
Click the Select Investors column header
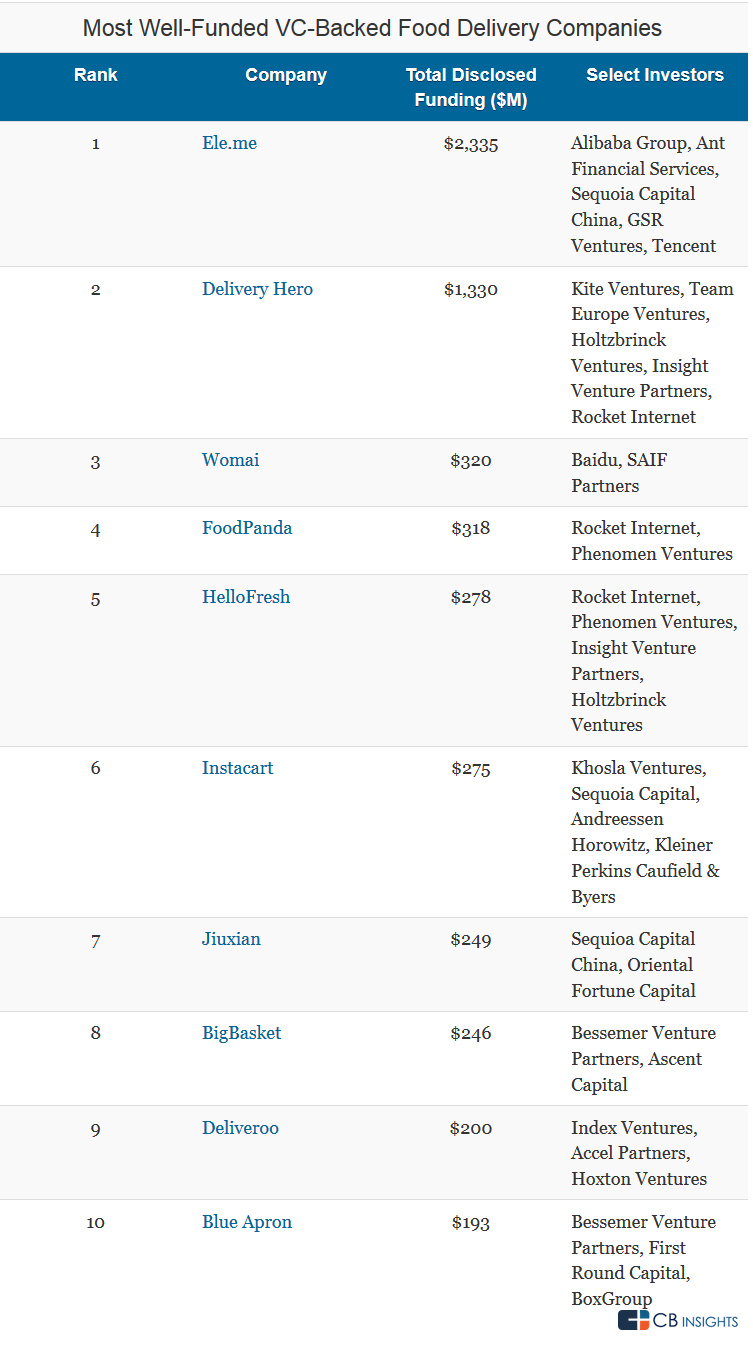tap(655, 75)
